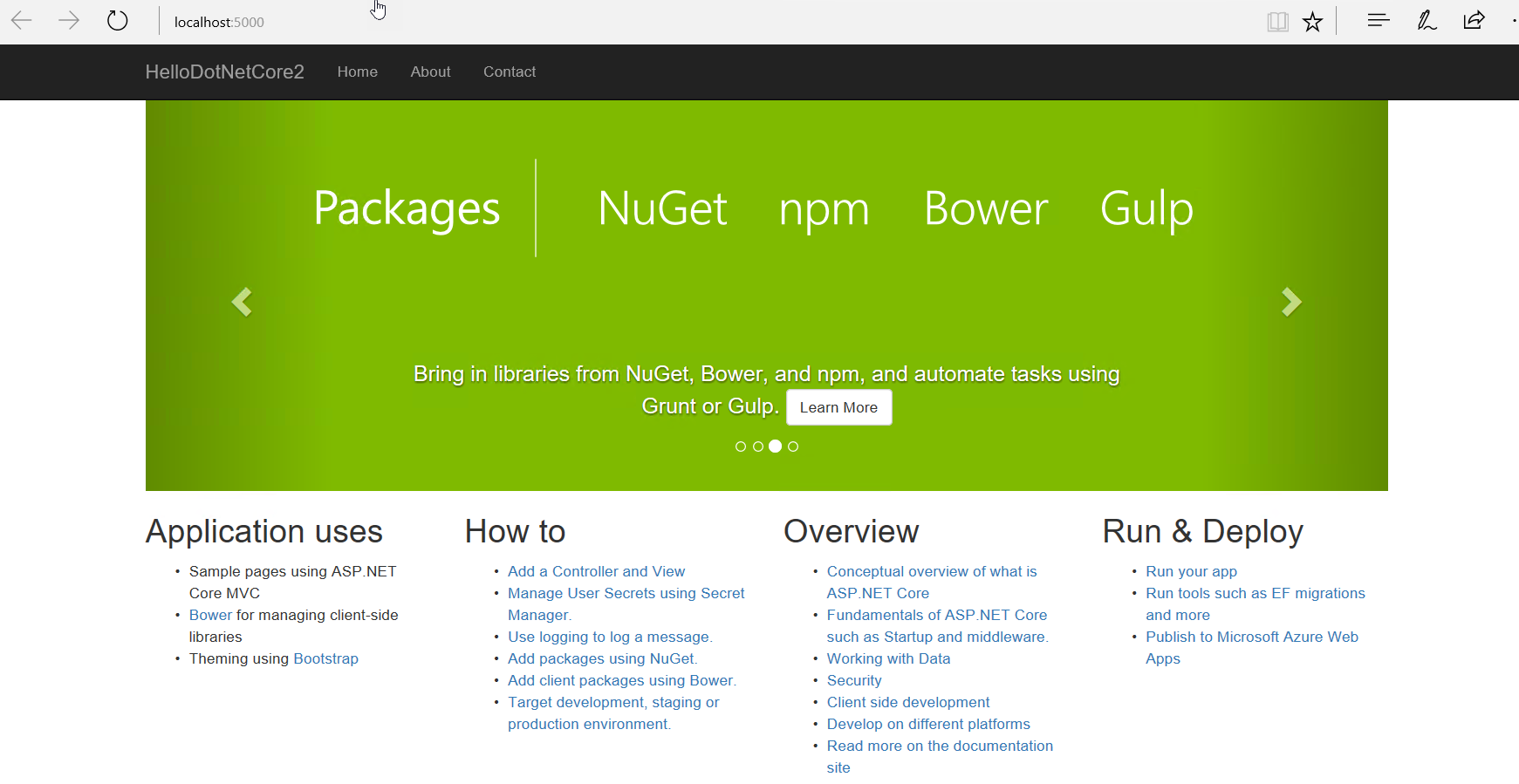1519x784 pixels.
Task: Click the browser back arrow
Action: tap(22, 21)
